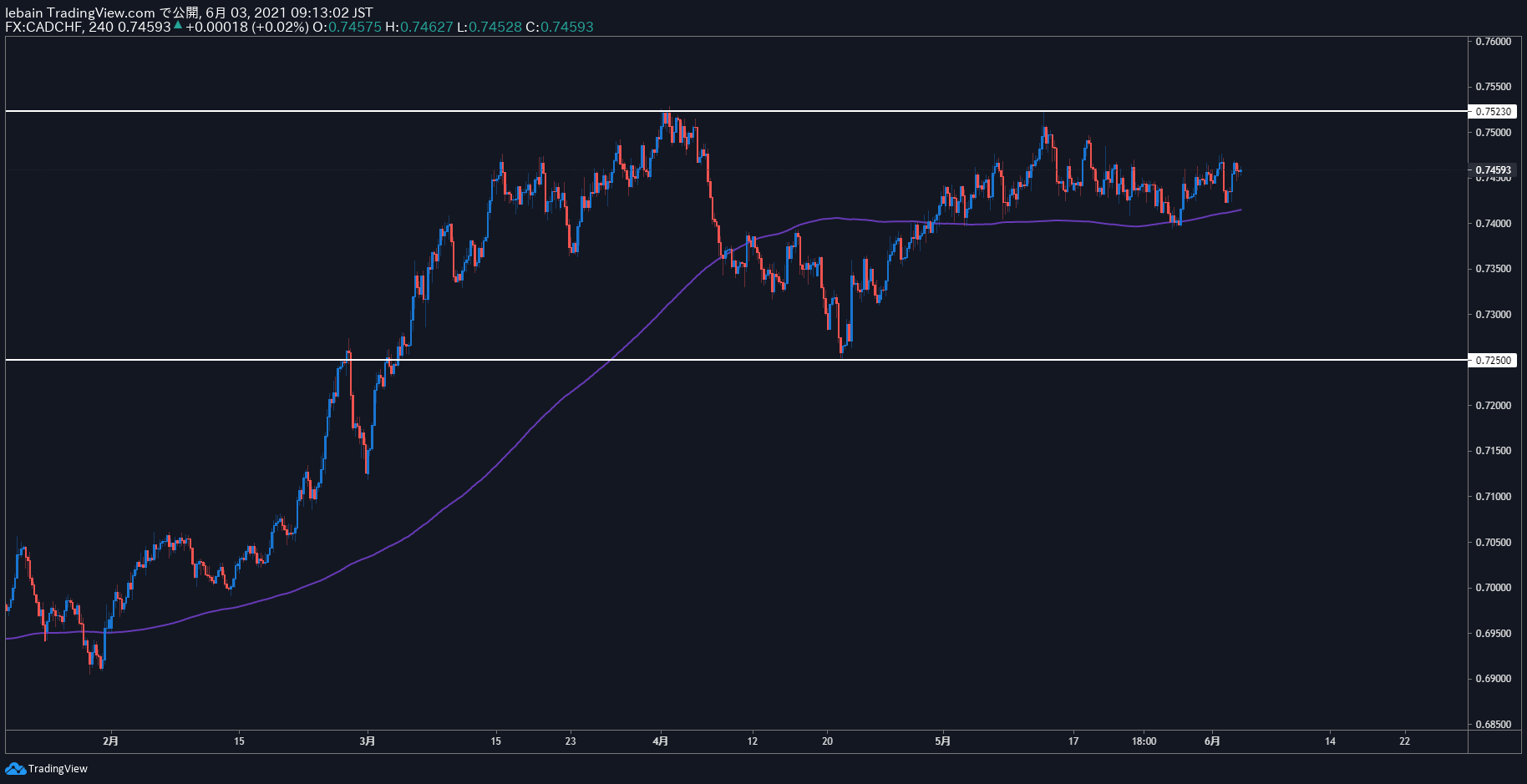Image resolution: width=1527 pixels, height=784 pixels.
Task: Click the 18:00 time axis label
Action: 1144,741
